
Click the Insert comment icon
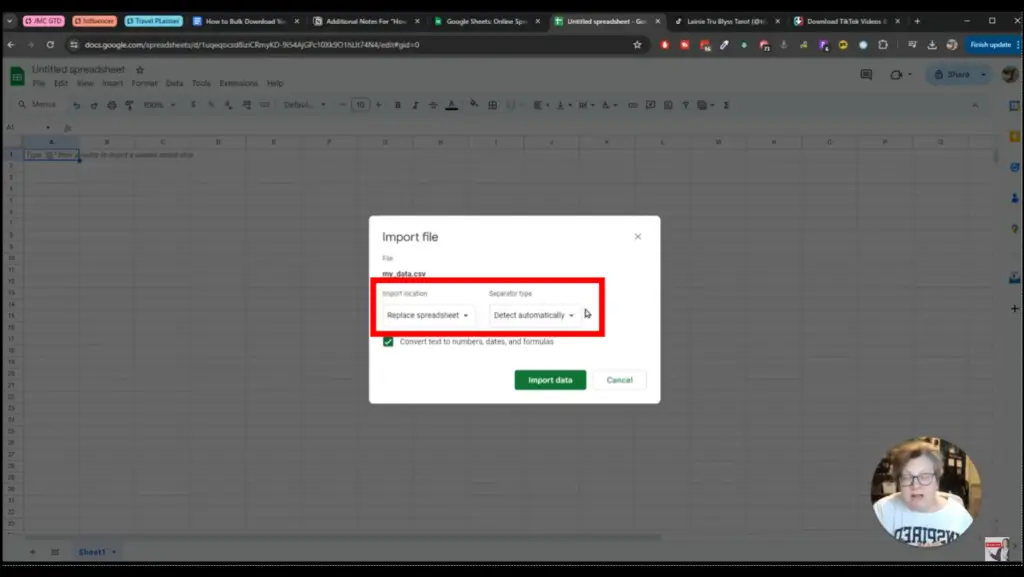(x=650, y=105)
